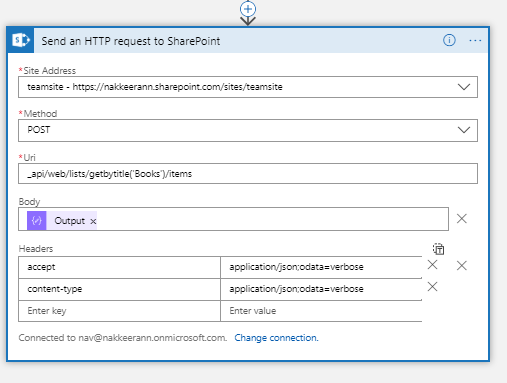Viewport: 507px width, 383px height.
Task: Click the action title Send an HTTP request
Action: tap(131, 41)
